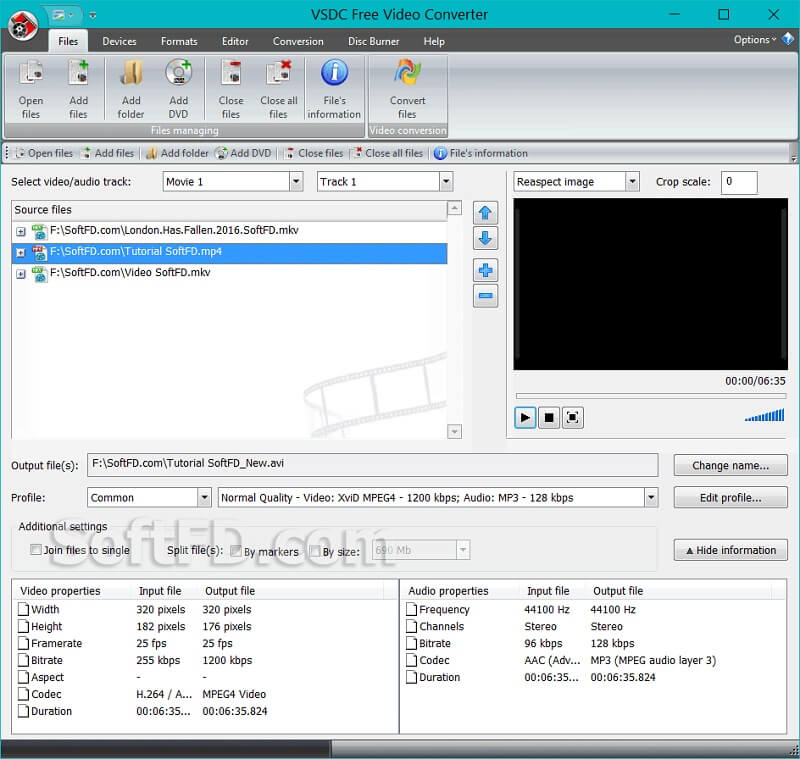Click the Add DVD ribbon icon
The height and width of the screenshot is (759, 800).
point(179,88)
